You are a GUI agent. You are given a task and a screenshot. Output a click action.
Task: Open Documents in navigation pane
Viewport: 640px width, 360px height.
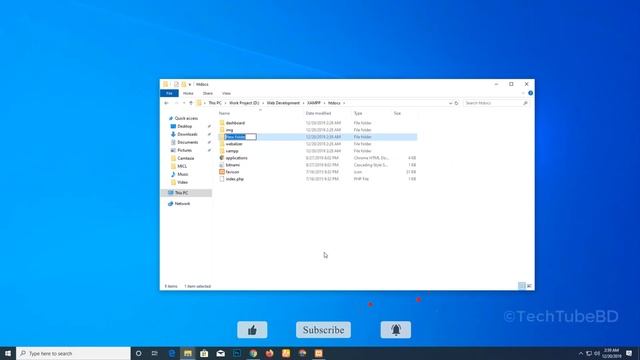coord(188,142)
